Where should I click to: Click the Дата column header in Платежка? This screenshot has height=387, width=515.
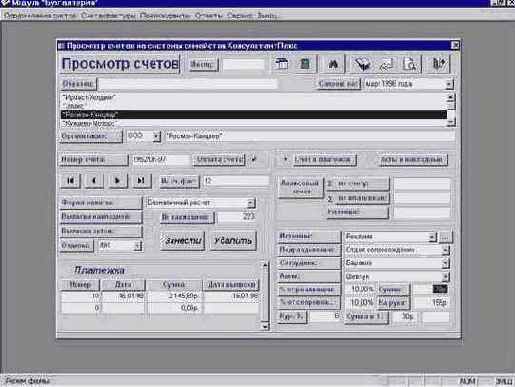[x=123, y=285]
